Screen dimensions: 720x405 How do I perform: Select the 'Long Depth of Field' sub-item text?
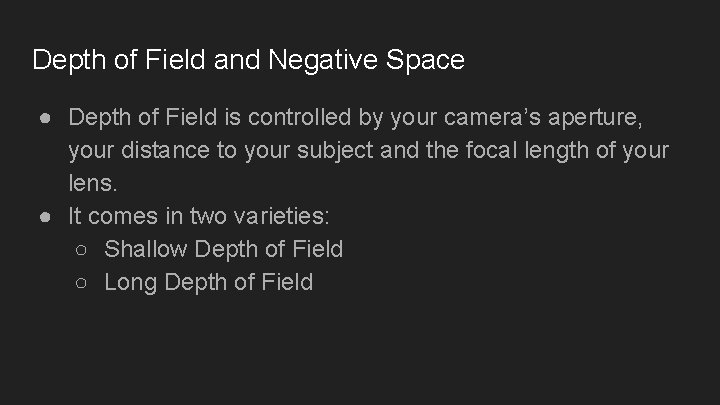[x=208, y=283]
